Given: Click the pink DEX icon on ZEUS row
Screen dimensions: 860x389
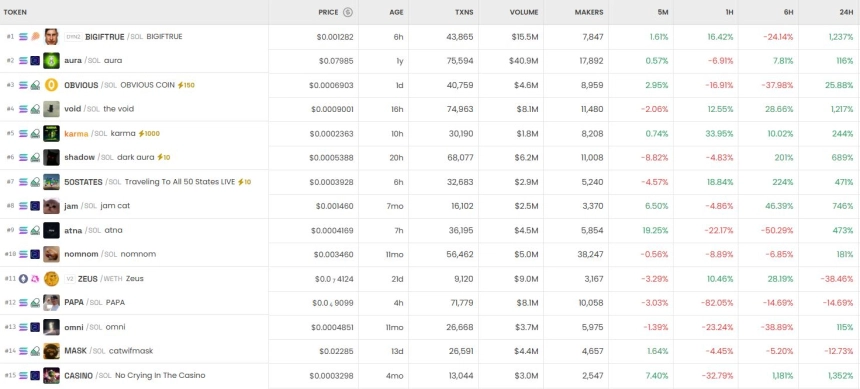Looking at the screenshot, I should (35, 279).
